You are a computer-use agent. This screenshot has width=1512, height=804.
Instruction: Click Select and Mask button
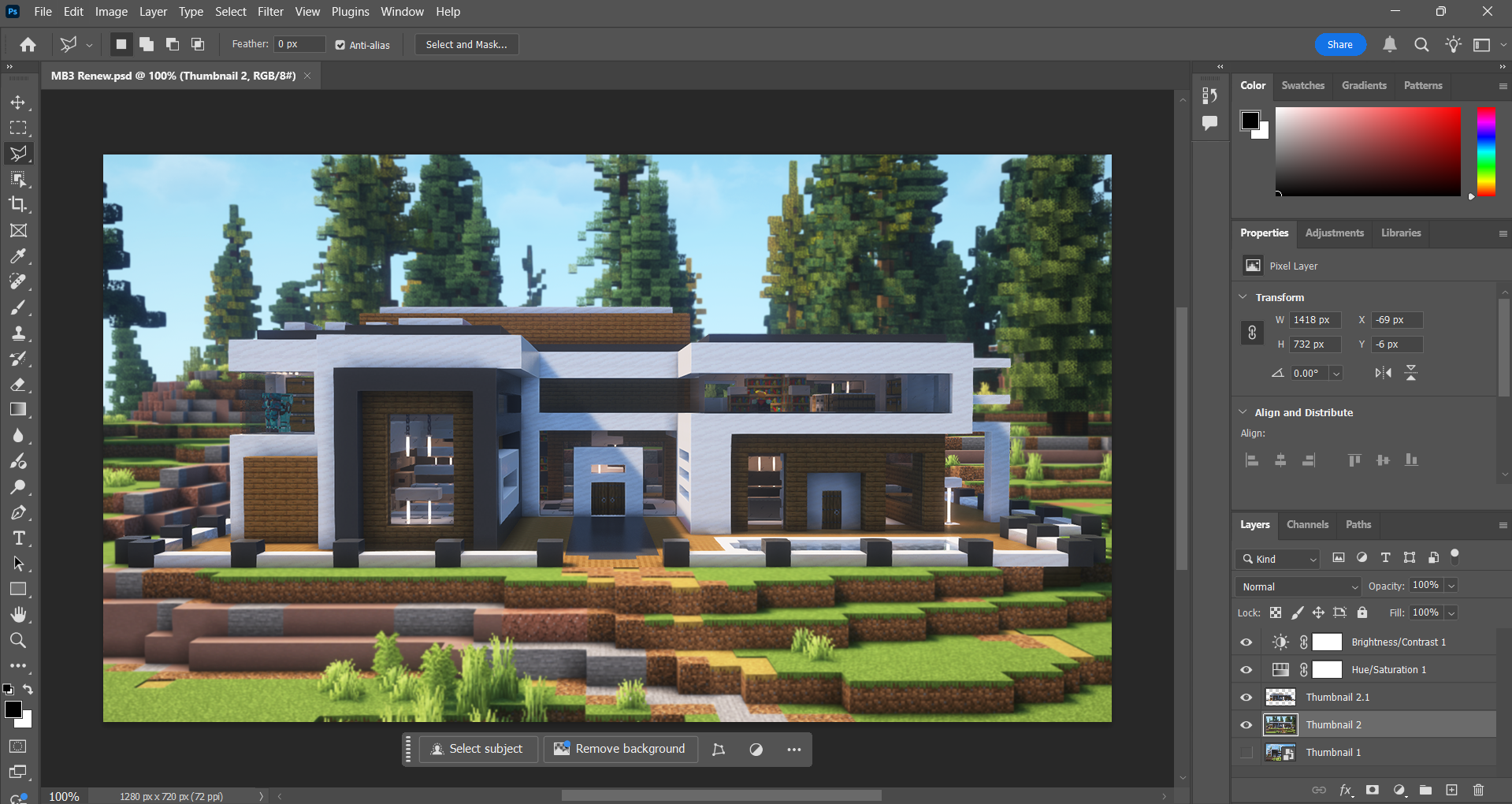pyautogui.click(x=466, y=44)
